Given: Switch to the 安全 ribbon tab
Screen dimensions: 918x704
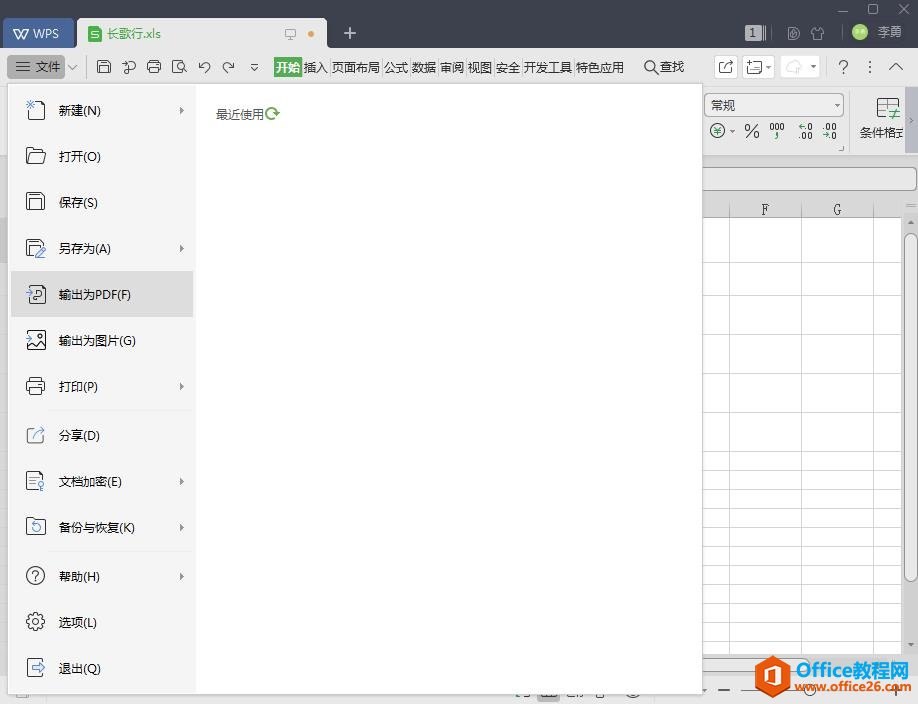Looking at the screenshot, I should click(508, 67).
